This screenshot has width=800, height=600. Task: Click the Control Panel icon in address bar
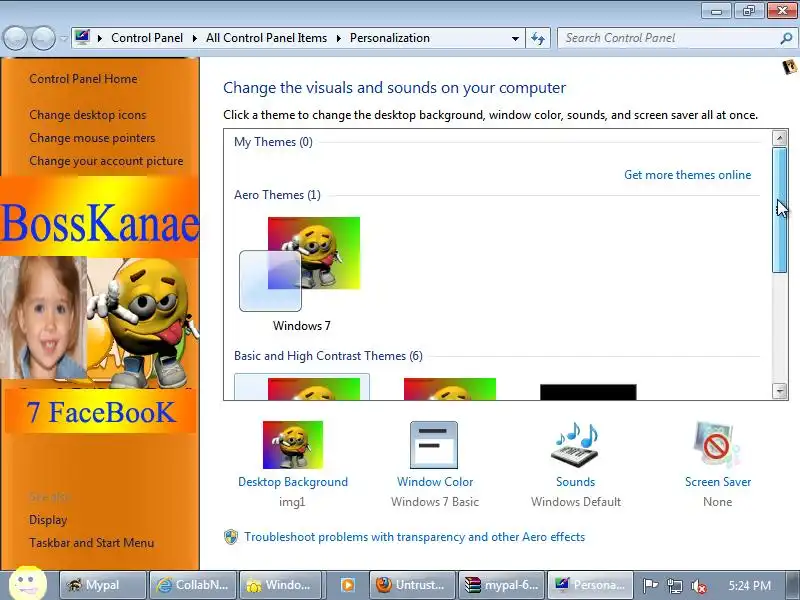click(82, 38)
